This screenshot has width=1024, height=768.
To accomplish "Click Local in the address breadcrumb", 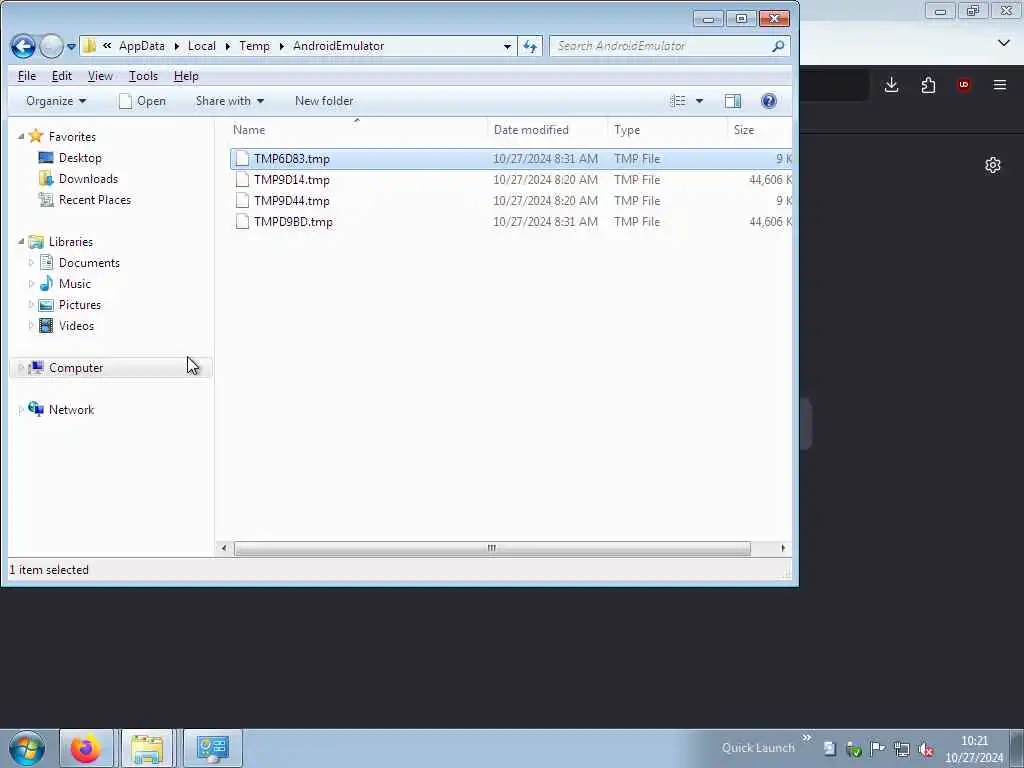I will (x=202, y=46).
